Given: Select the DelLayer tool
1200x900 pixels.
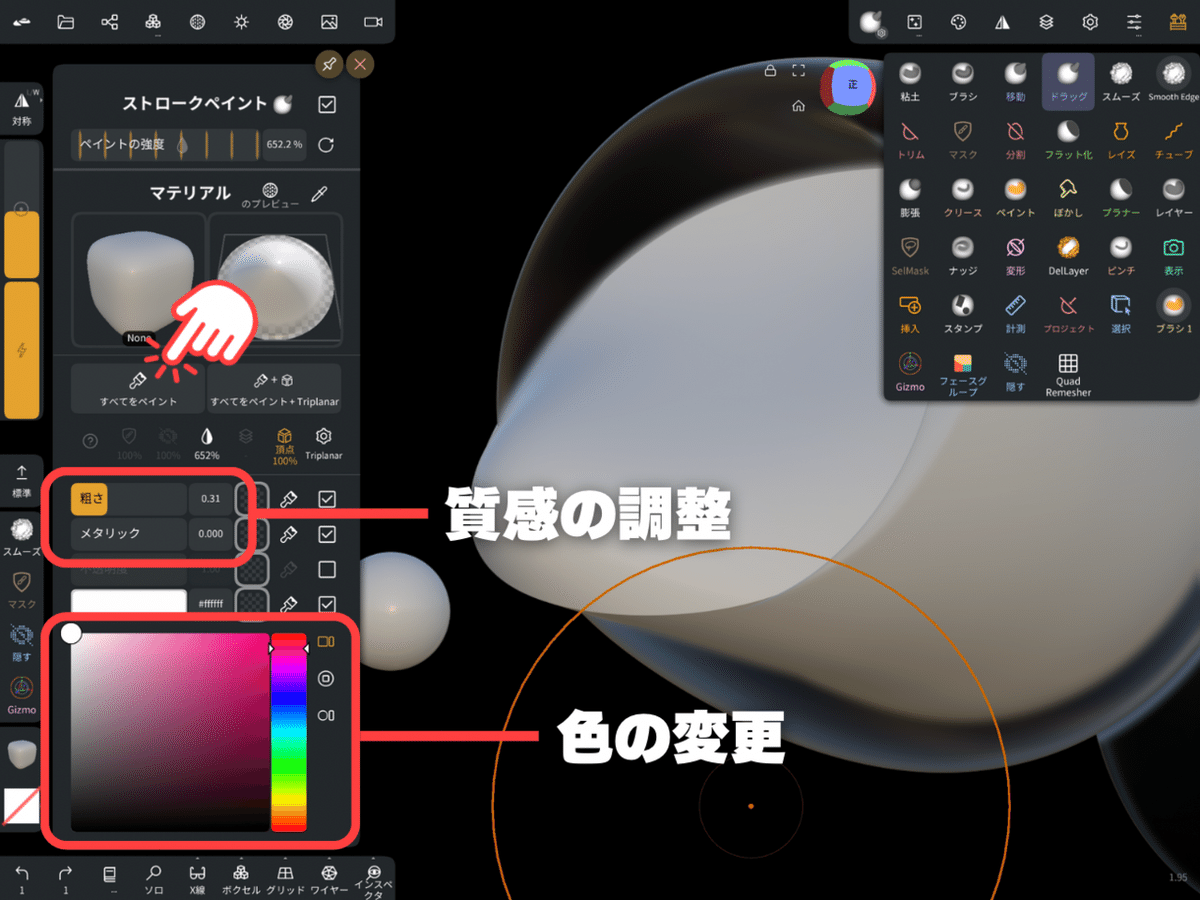Looking at the screenshot, I should point(1068,255).
